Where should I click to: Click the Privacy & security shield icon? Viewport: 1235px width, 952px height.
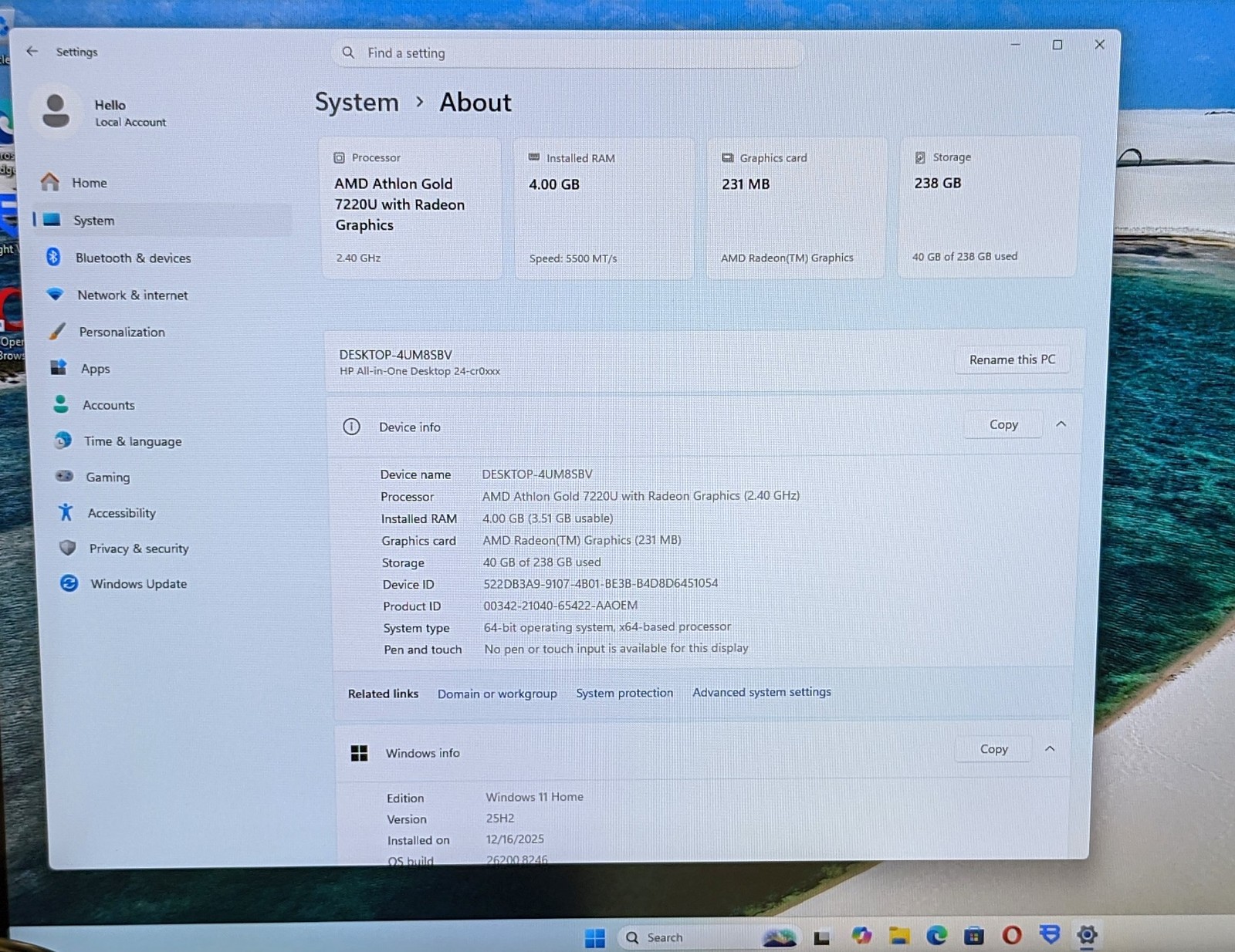(68, 548)
